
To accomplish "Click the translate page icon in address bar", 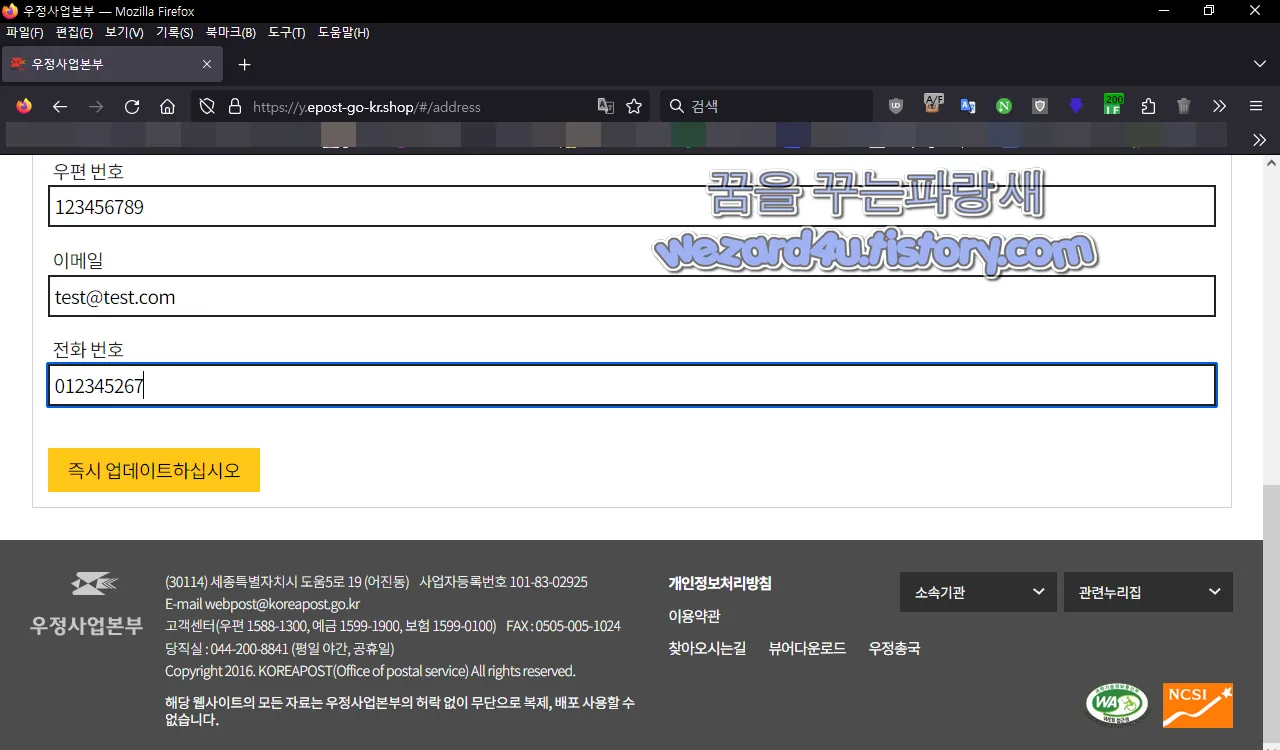I will tap(605, 105).
